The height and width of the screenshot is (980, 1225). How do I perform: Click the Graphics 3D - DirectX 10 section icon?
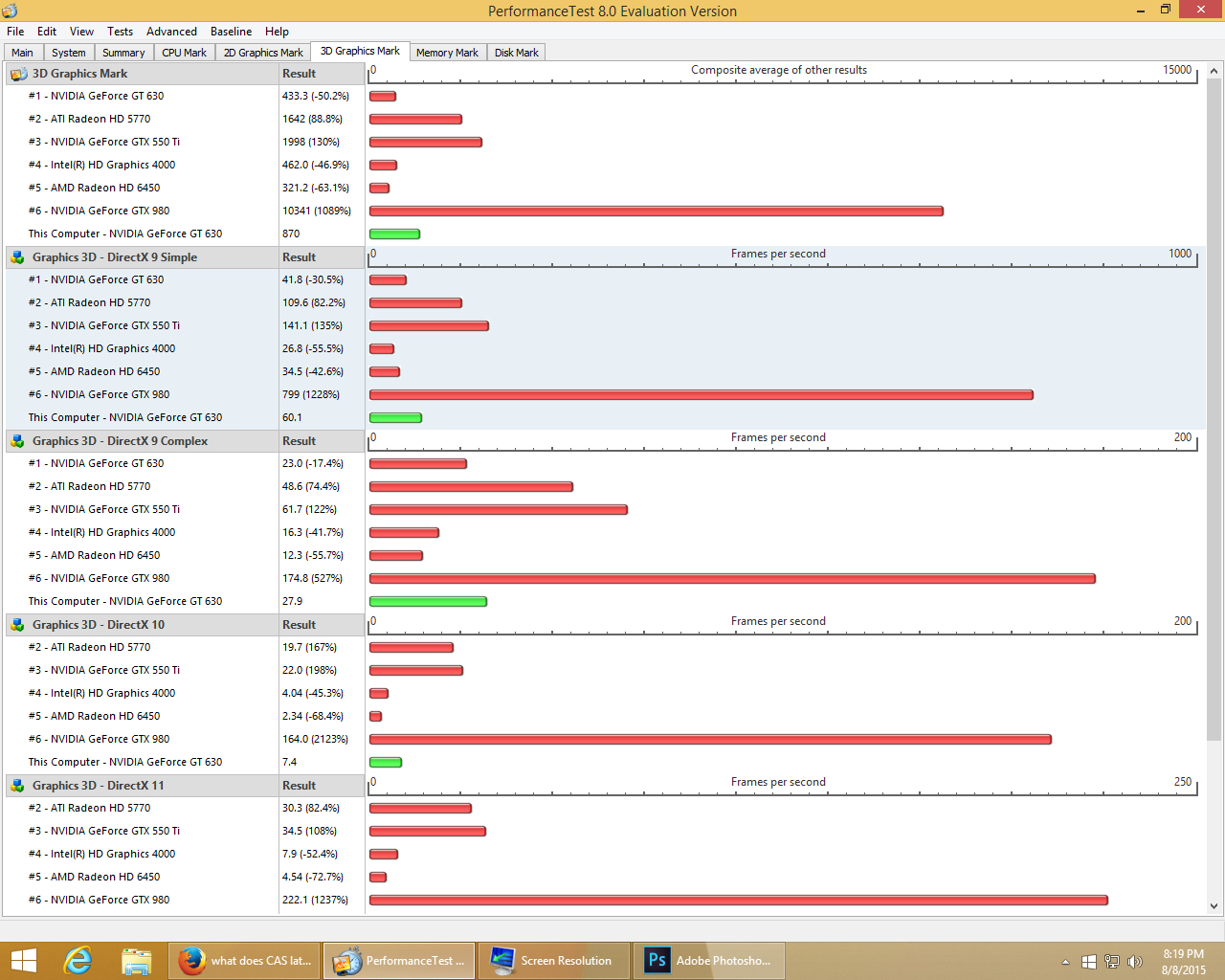coord(18,625)
